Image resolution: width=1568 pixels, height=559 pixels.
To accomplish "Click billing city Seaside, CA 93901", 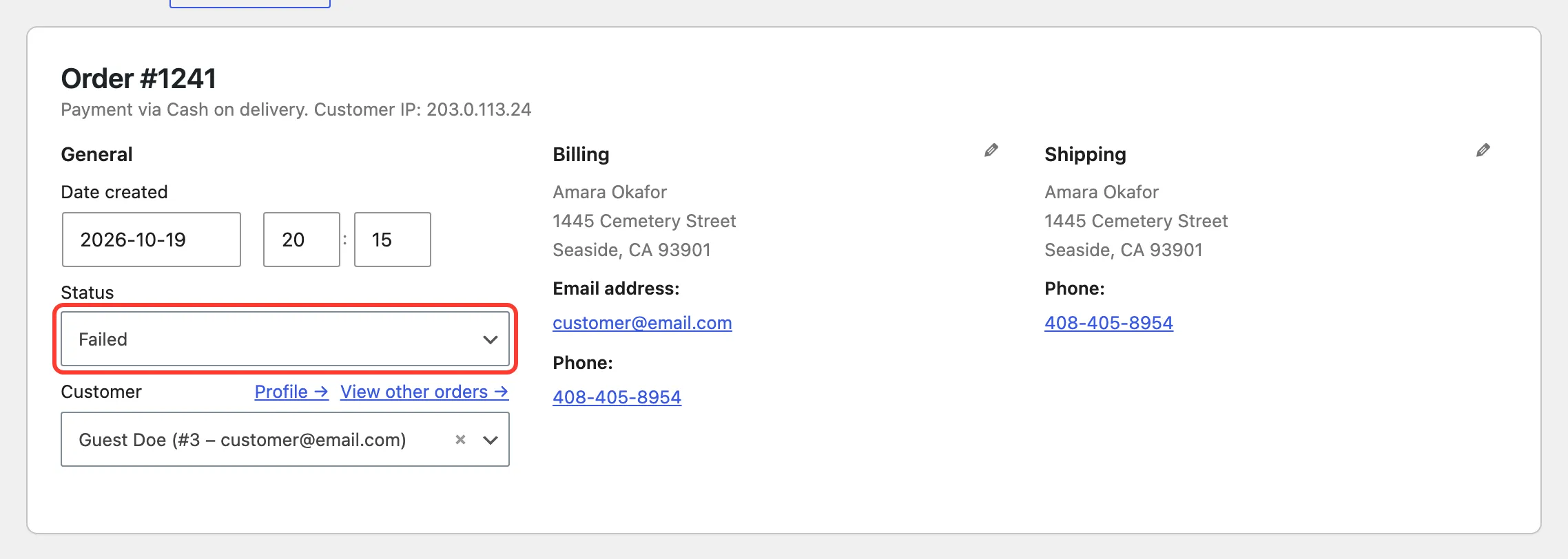I will tap(631, 250).
